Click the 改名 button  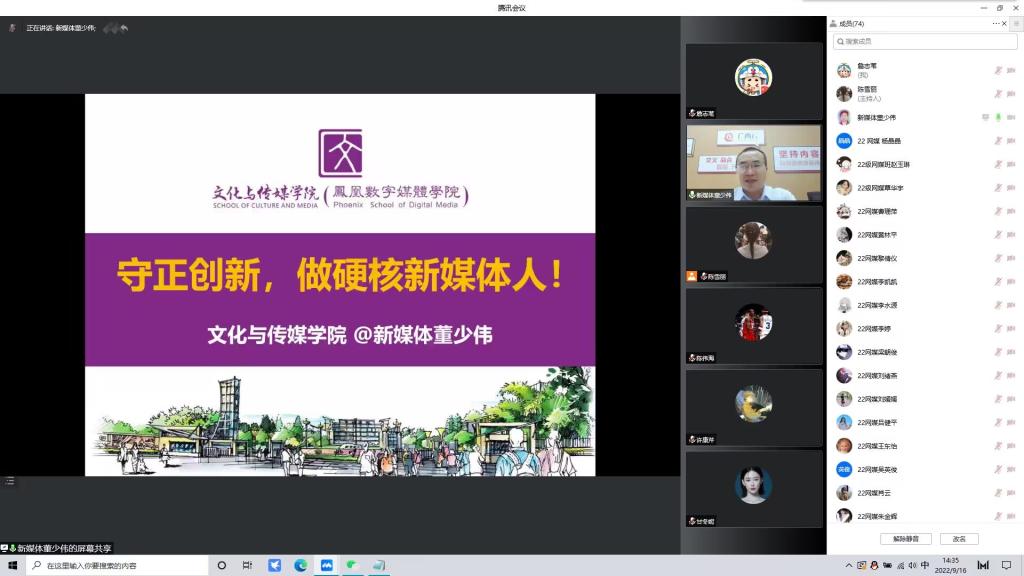click(x=959, y=539)
